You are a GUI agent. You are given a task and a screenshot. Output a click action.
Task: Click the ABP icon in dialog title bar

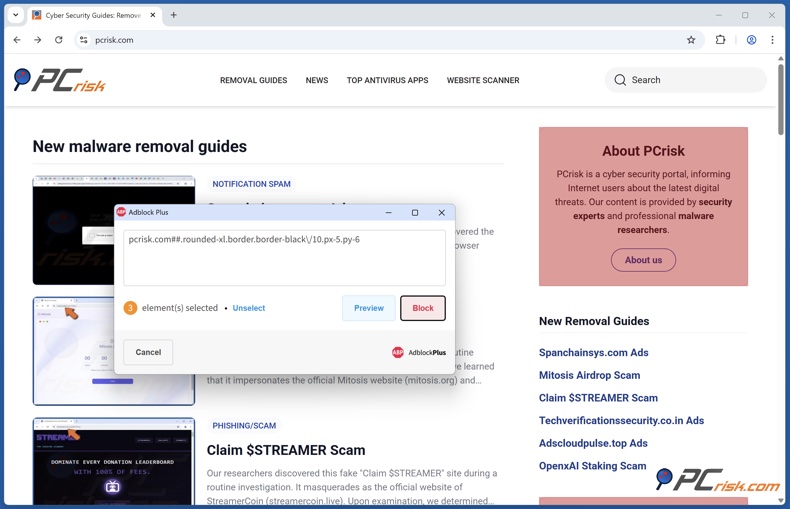(x=121, y=212)
